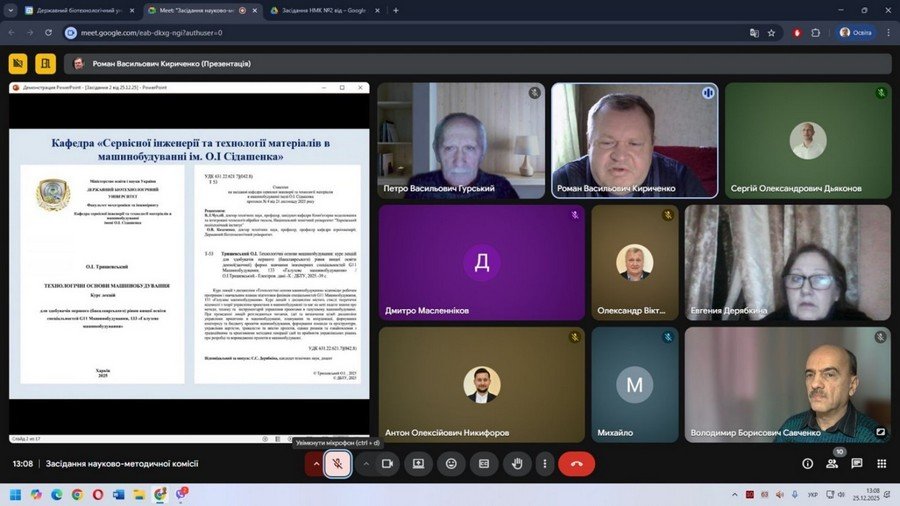This screenshot has width=900, height=506.
Task: Raise your hand in the meeting
Action: pos(516,464)
